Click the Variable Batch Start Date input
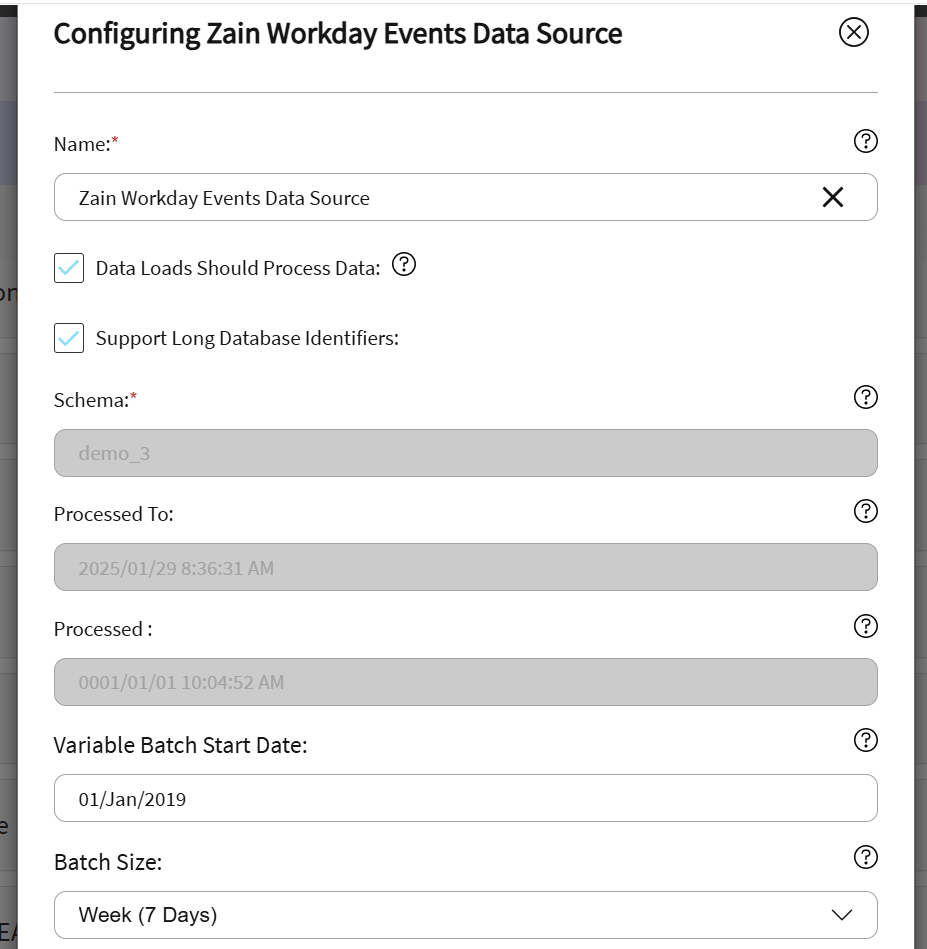This screenshot has height=949, width=927. tap(465, 799)
